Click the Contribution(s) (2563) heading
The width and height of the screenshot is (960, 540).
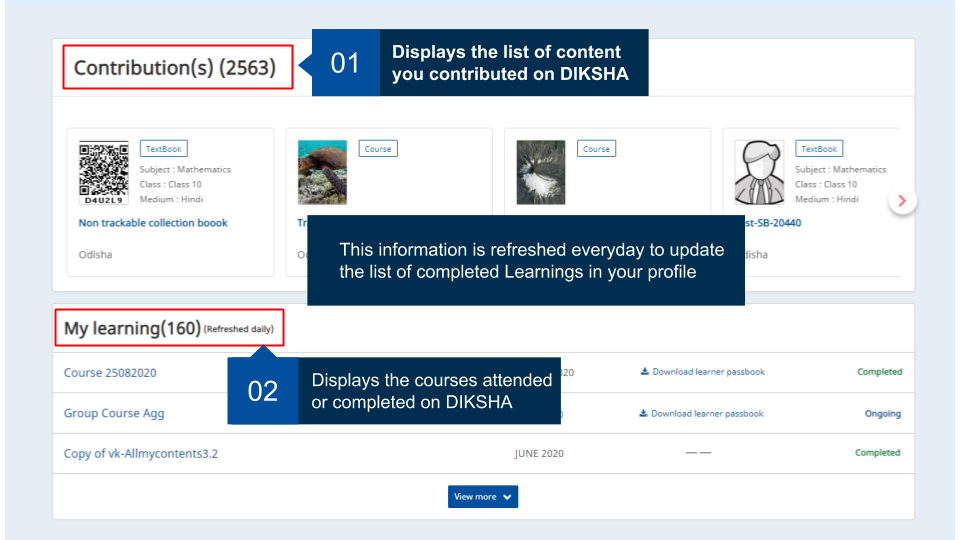click(x=175, y=68)
